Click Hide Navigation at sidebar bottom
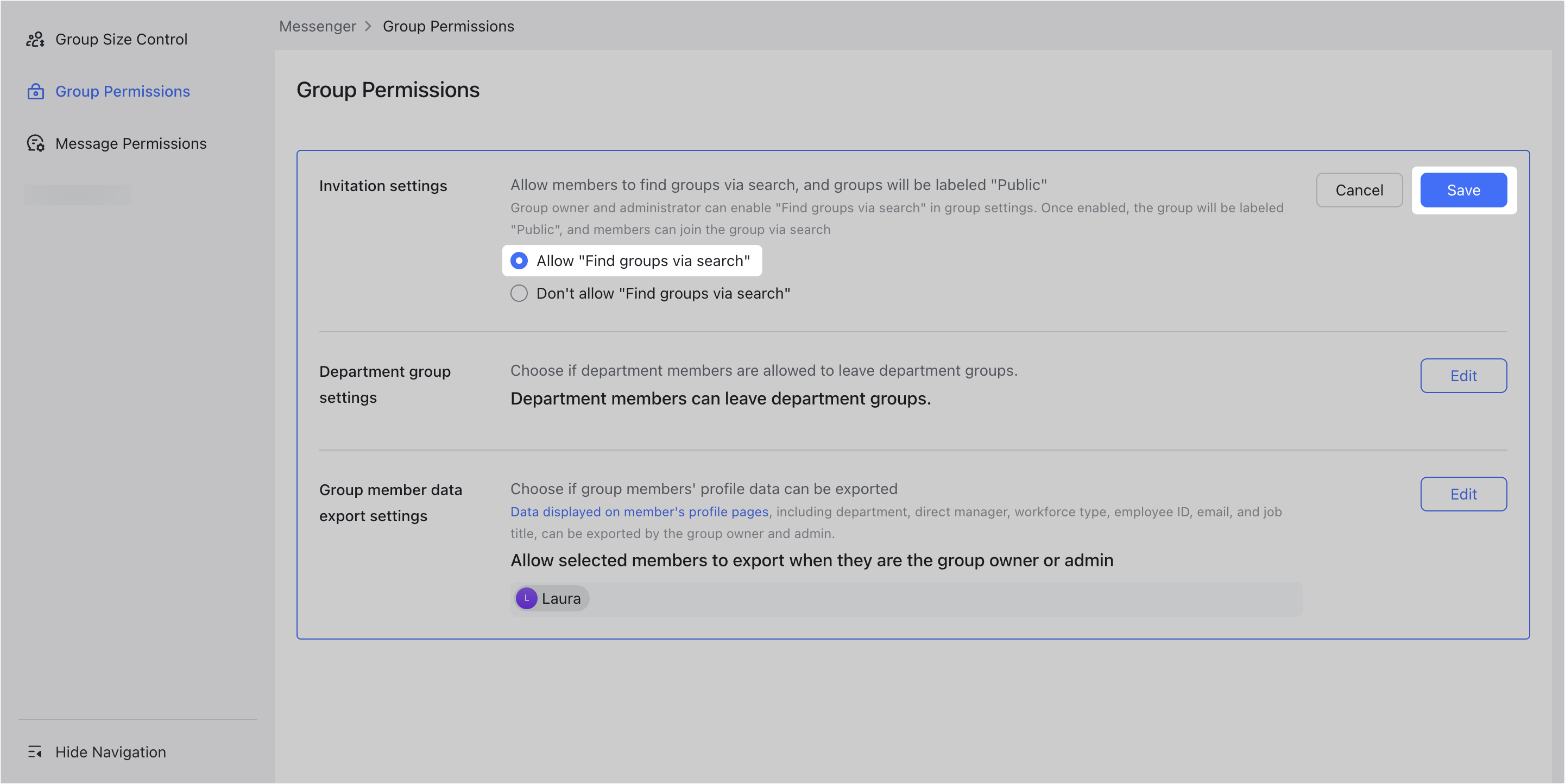Screen dimensions: 1565x784 (x=110, y=752)
